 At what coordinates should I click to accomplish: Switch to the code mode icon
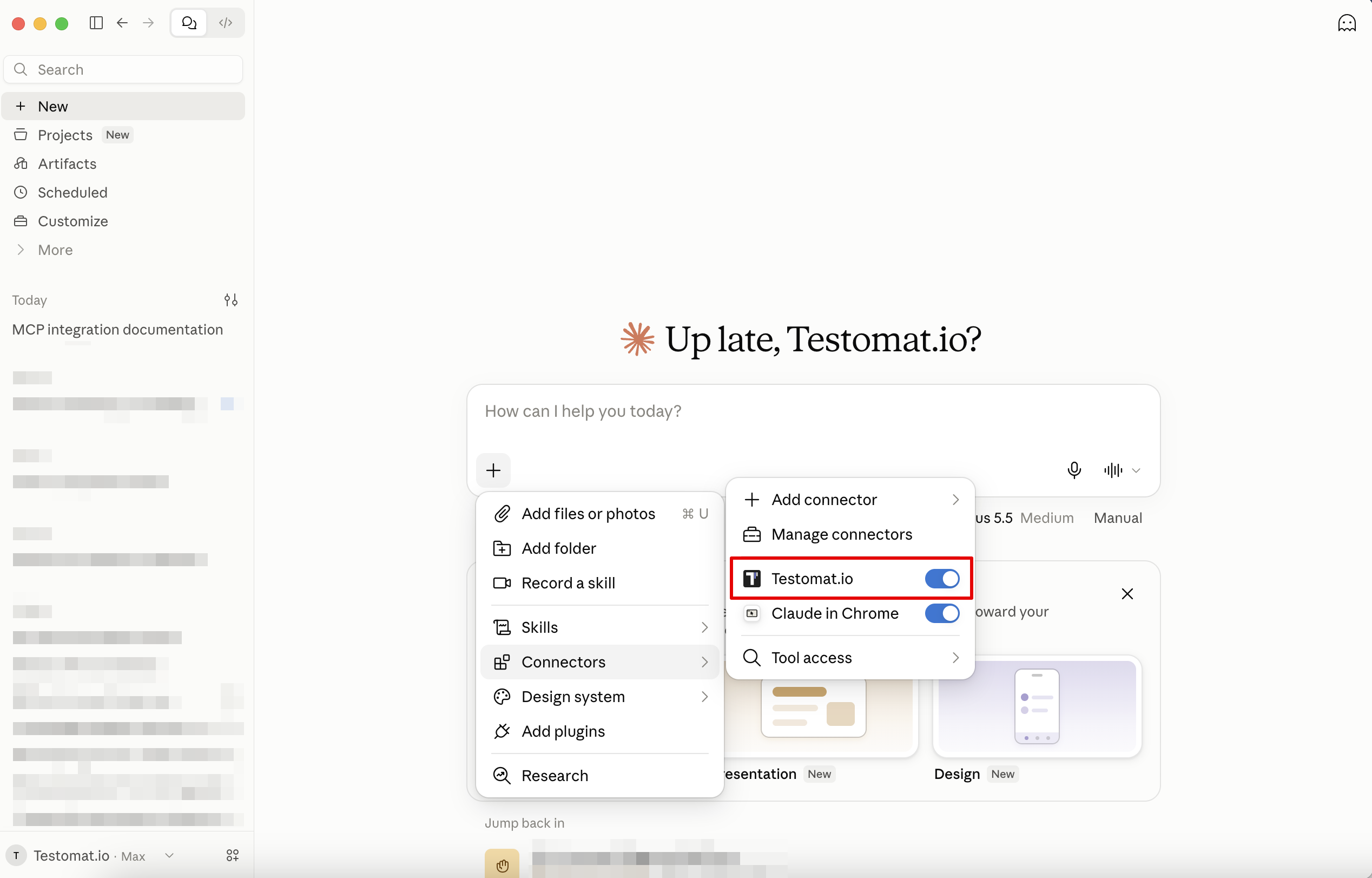point(226,23)
